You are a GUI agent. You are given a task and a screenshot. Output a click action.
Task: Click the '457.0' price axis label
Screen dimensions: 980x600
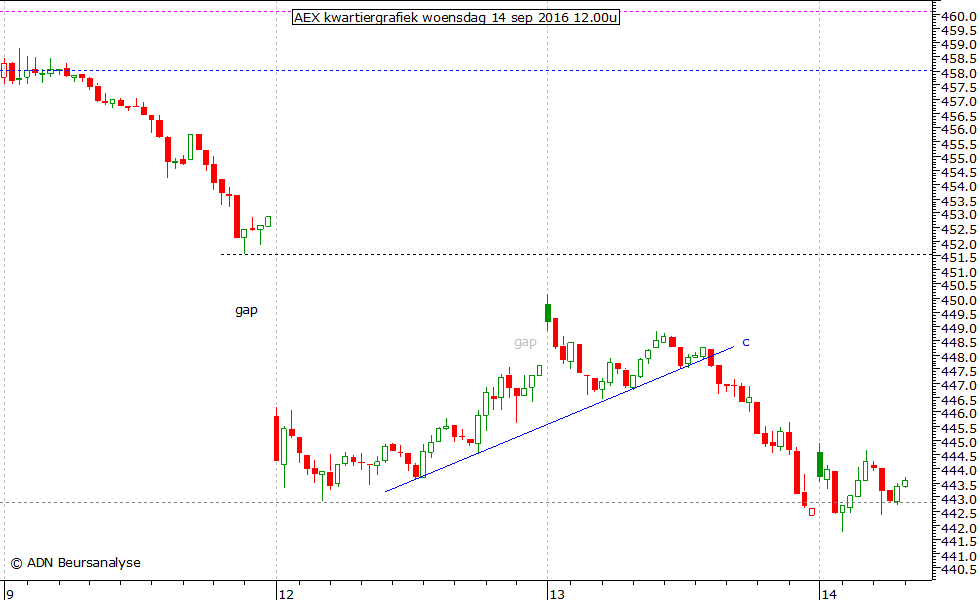(x=959, y=101)
